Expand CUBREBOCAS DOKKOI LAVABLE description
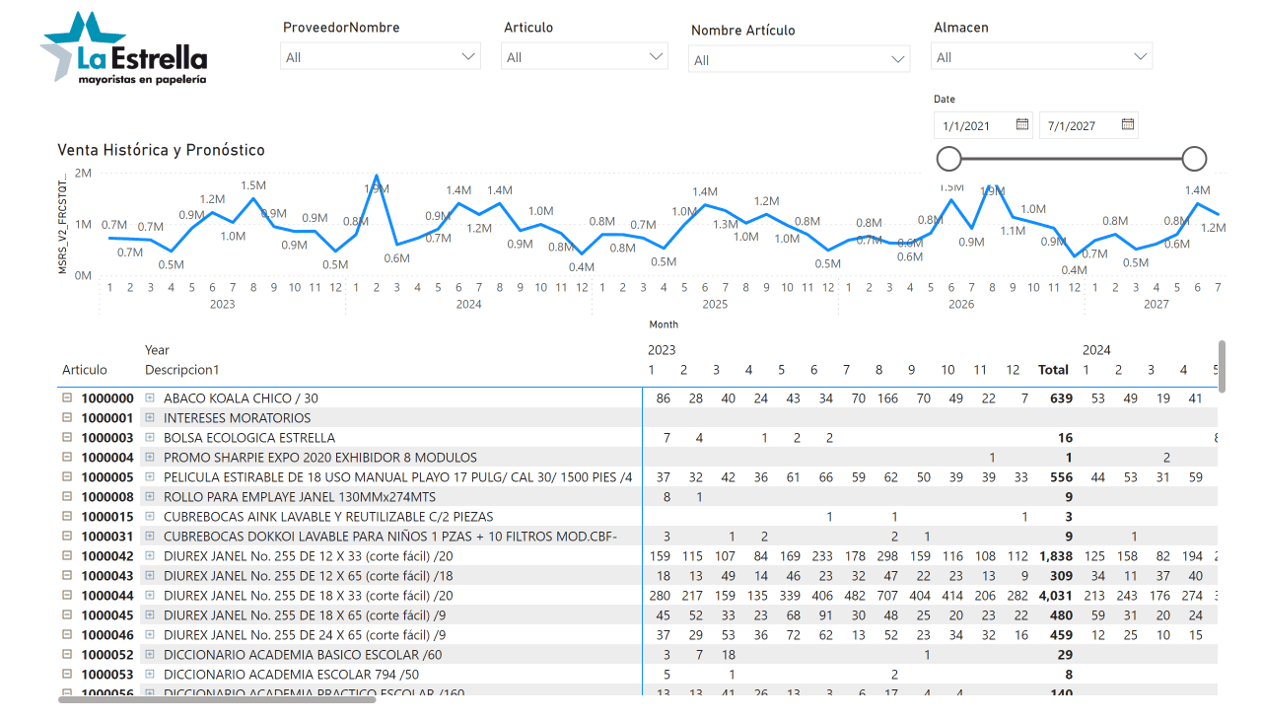The width and height of the screenshot is (1262, 720). (150, 536)
